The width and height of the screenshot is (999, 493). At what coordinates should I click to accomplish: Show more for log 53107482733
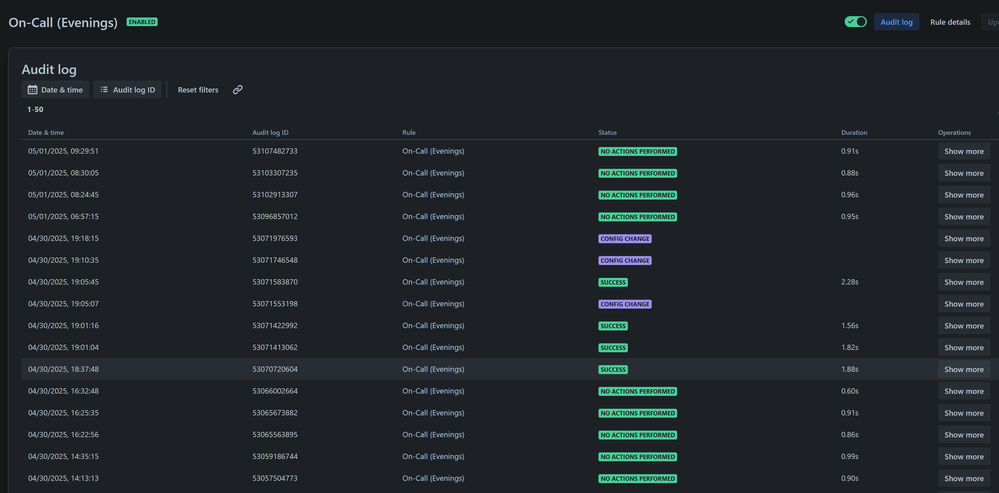(x=963, y=152)
